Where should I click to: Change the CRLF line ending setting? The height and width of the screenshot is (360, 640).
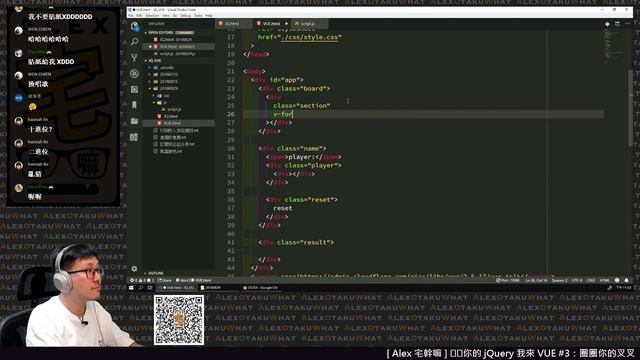[591, 280]
